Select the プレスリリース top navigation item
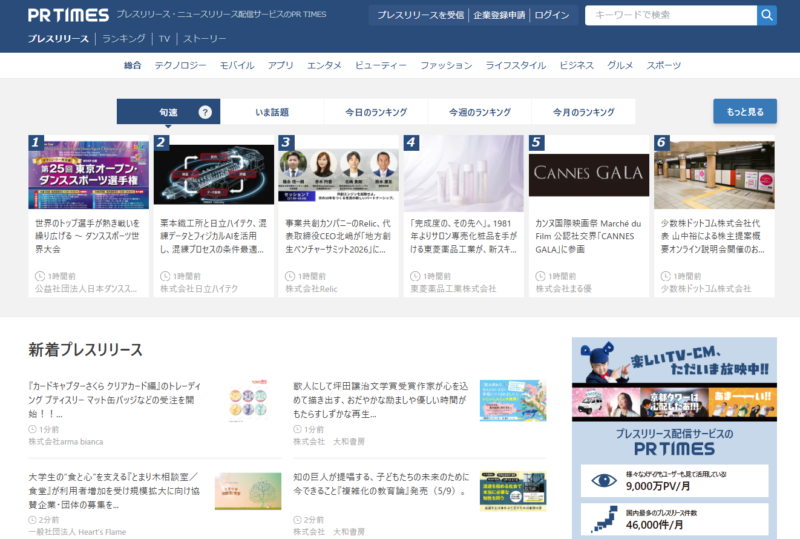The image size is (800, 539). (58, 39)
